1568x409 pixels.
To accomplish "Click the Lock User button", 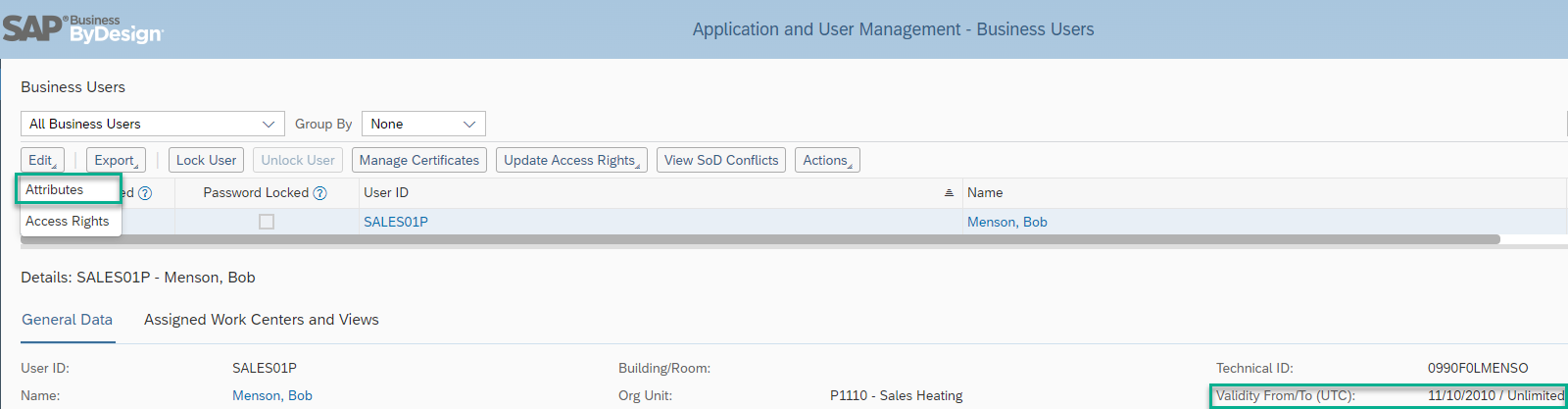I will pyautogui.click(x=207, y=160).
